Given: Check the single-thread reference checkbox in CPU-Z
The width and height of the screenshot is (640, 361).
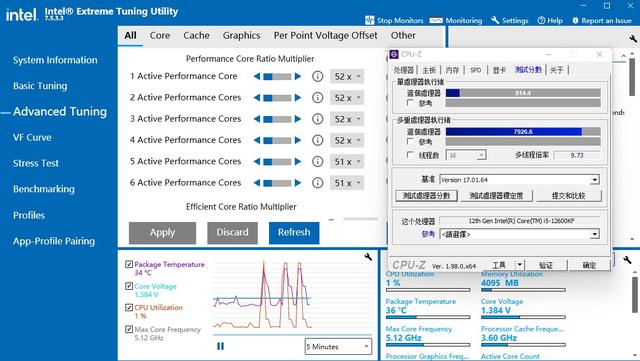Looking at the screenshot, I should (410, 103).
